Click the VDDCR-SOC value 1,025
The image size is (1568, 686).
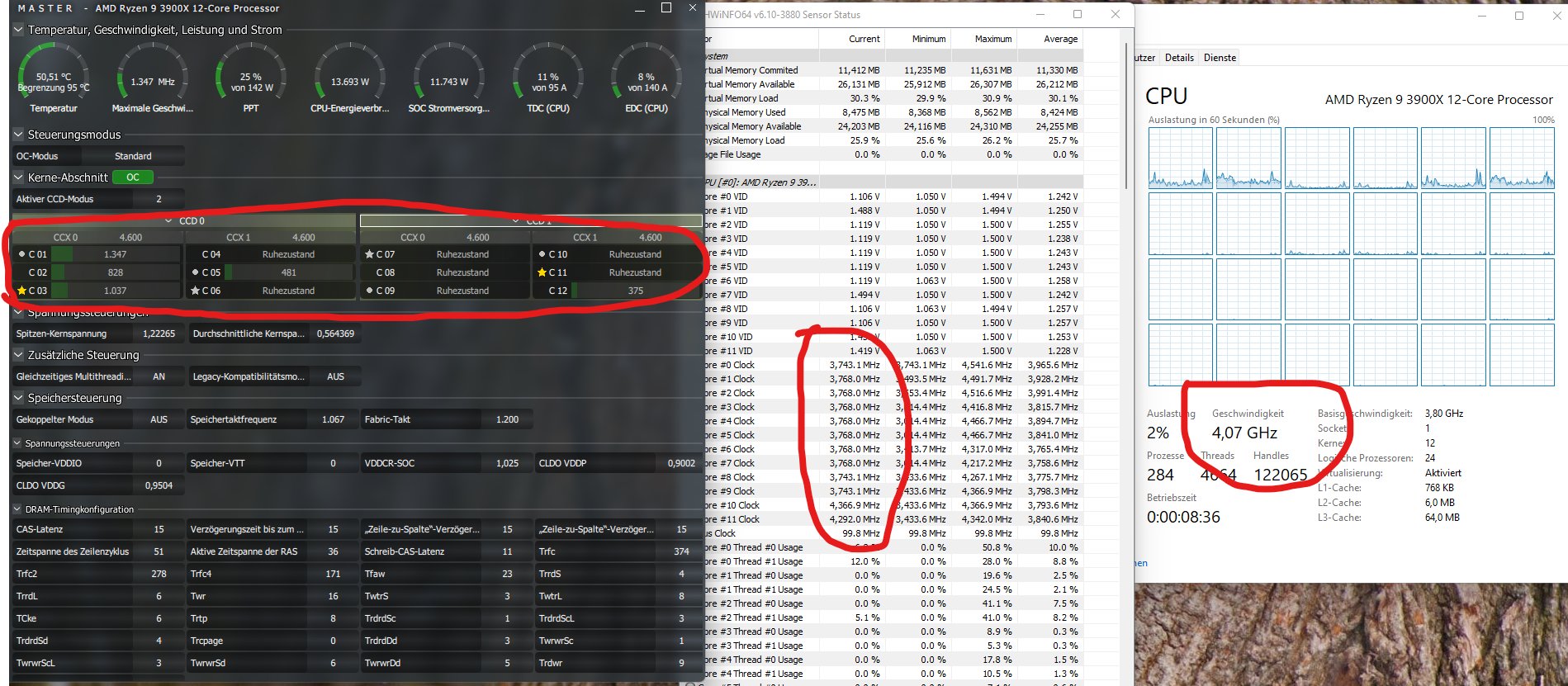click(x=507, y=463)
